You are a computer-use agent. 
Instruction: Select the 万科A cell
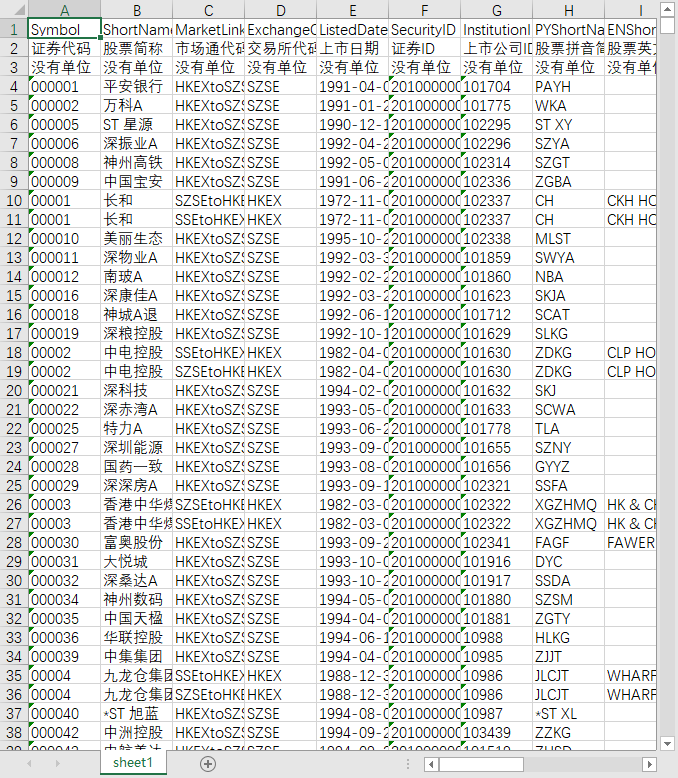coord(136,106)
